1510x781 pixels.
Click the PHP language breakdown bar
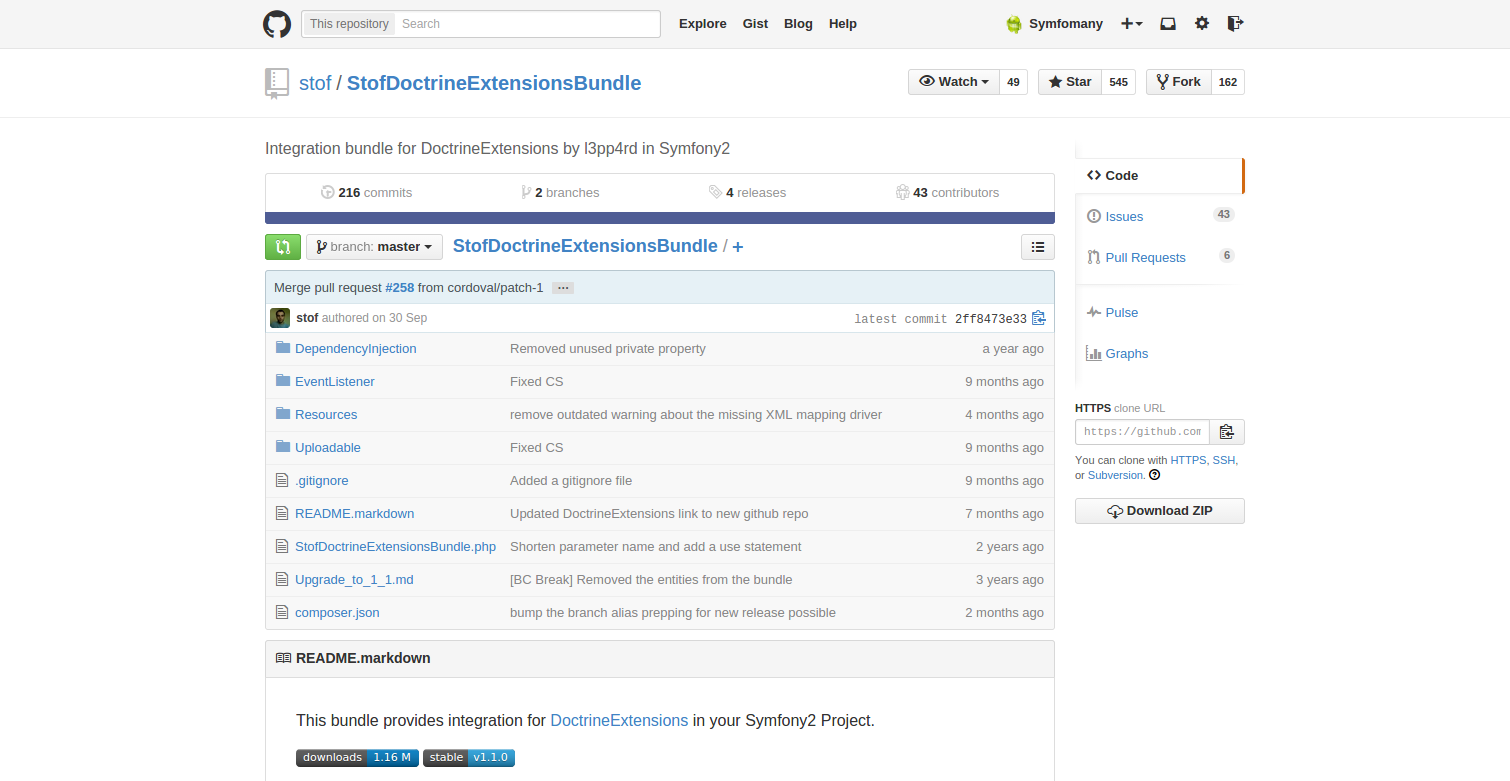pos(660,217)
